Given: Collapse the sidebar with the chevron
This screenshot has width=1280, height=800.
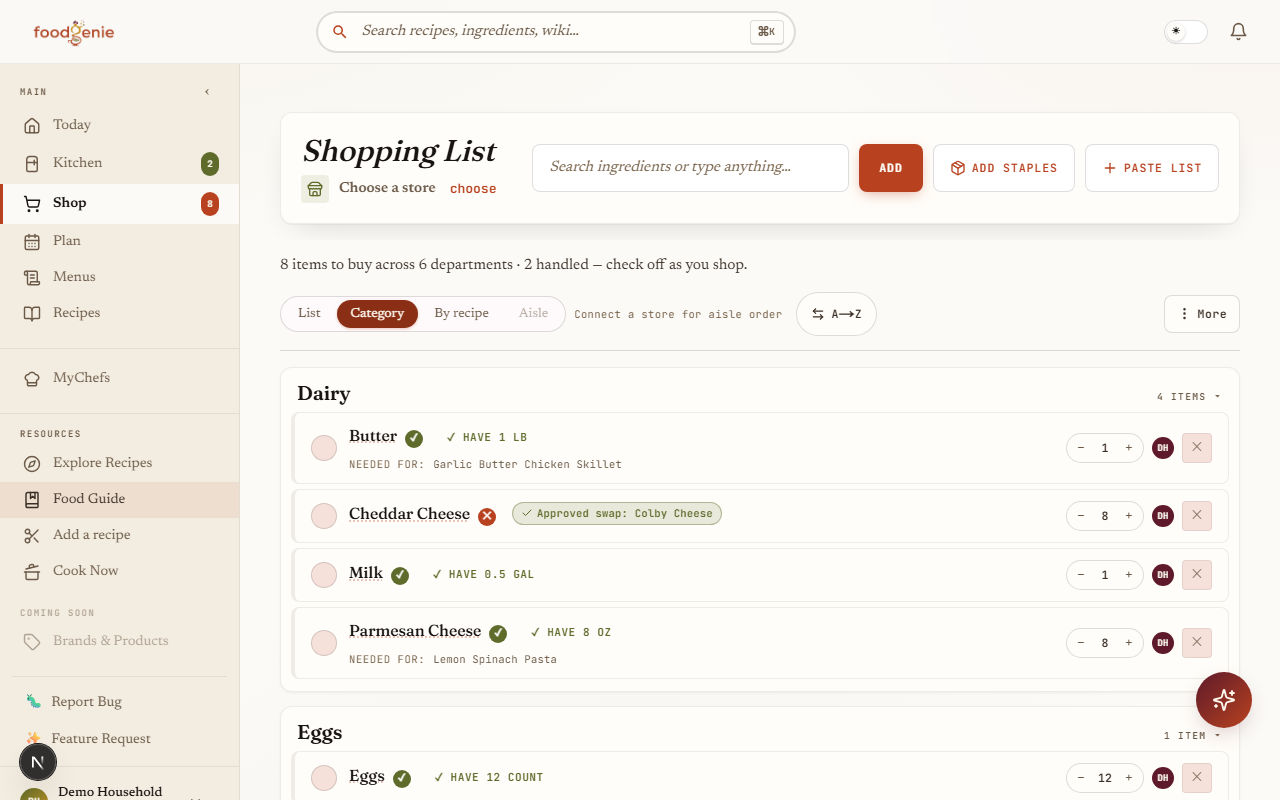Looking at the screenshot, I should coord(207,92).
